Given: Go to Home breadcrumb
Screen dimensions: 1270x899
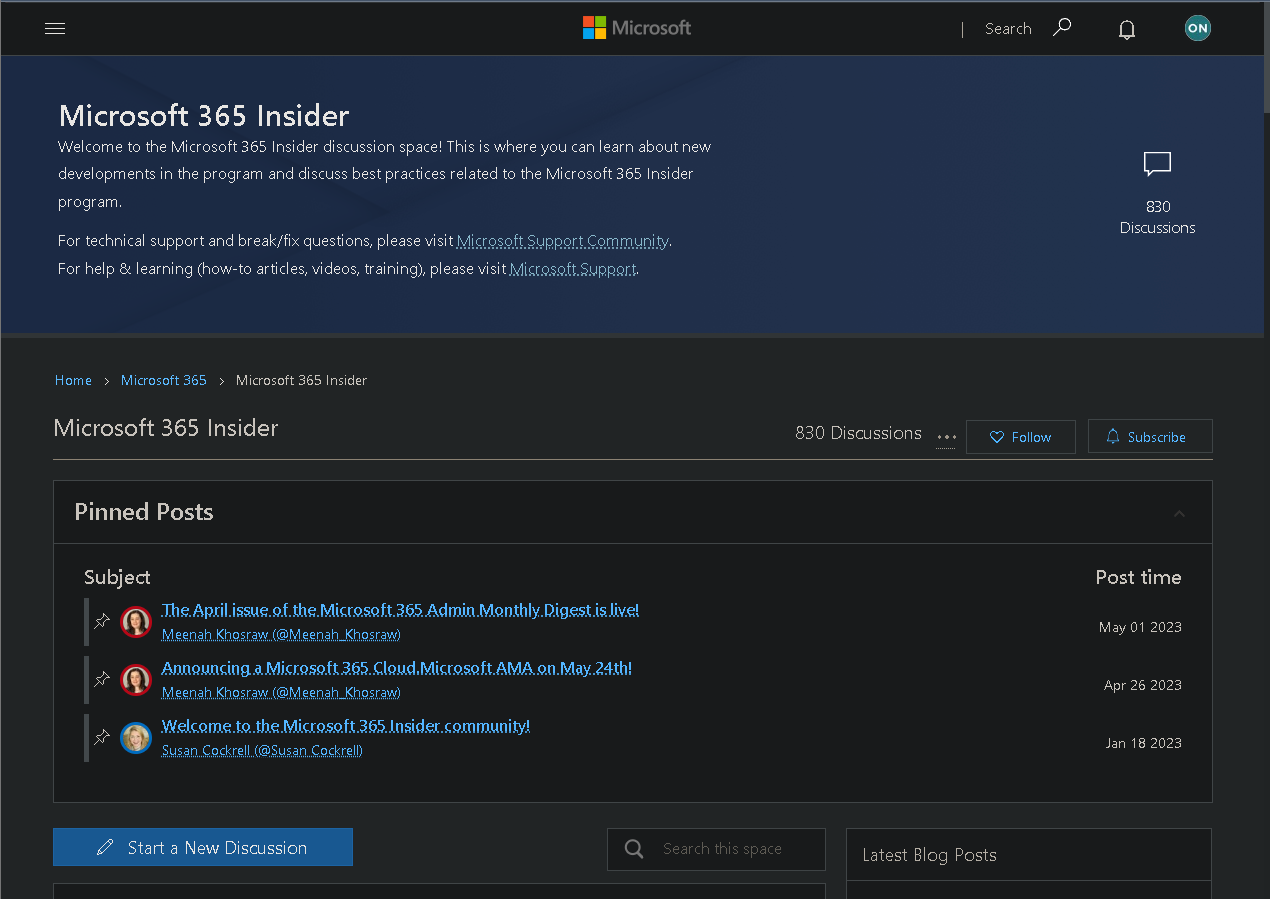Looking at the screenshot, I should 73,380.
